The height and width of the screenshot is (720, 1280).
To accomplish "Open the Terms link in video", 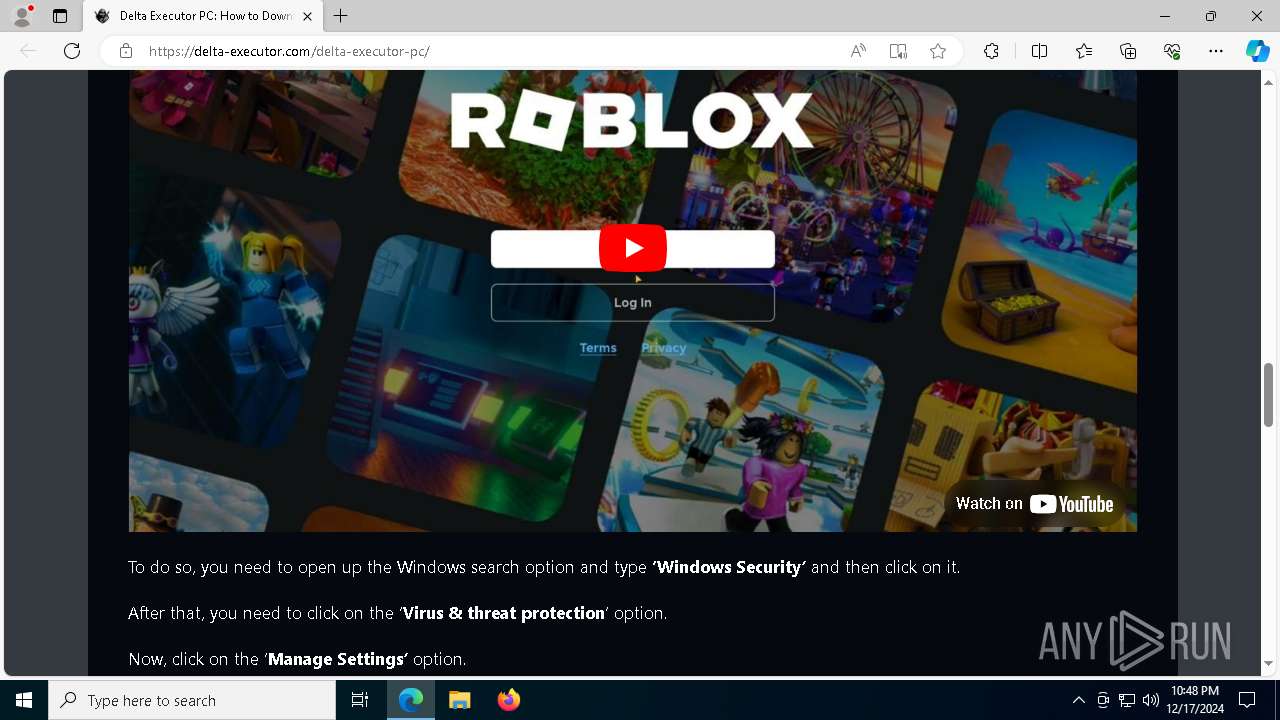I will (598, 348).
